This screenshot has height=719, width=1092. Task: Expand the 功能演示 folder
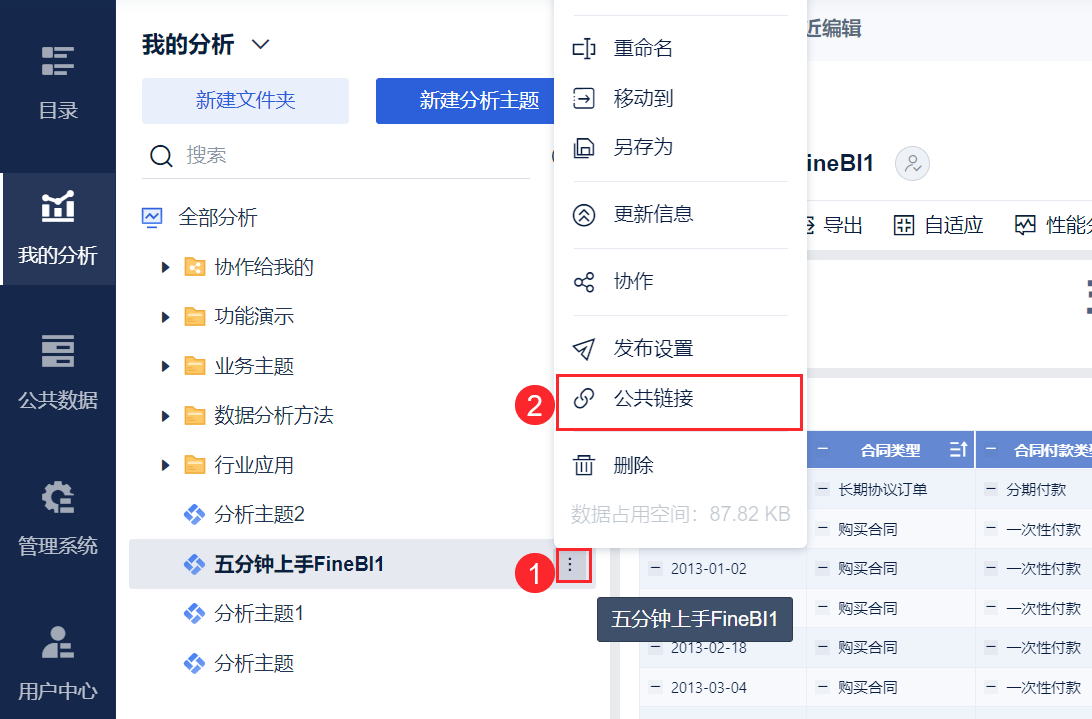pos(166,317)
